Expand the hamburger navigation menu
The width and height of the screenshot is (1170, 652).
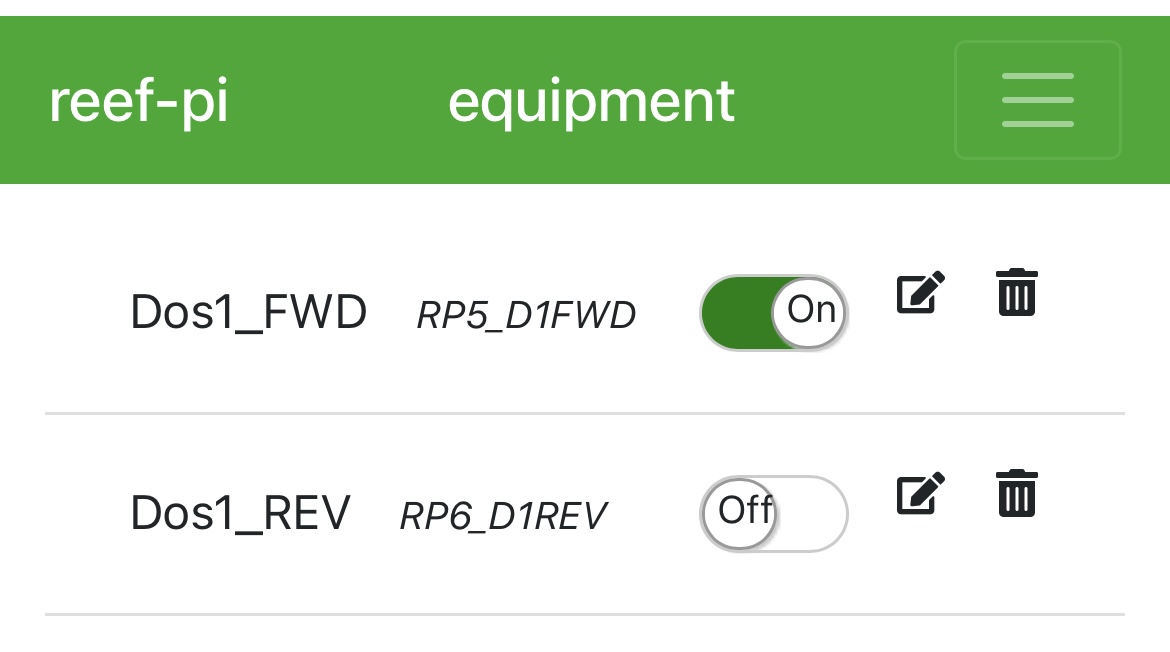point(1037,100)
